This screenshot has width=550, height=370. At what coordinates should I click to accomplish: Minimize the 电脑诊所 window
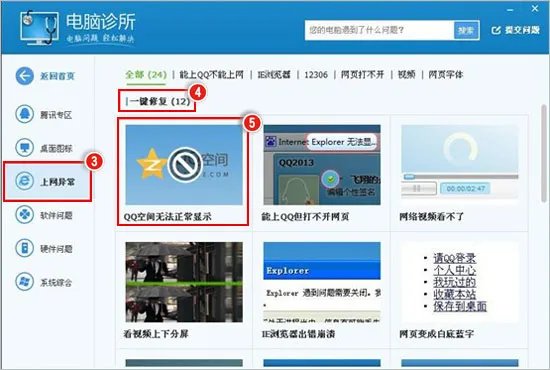point(510,10)
